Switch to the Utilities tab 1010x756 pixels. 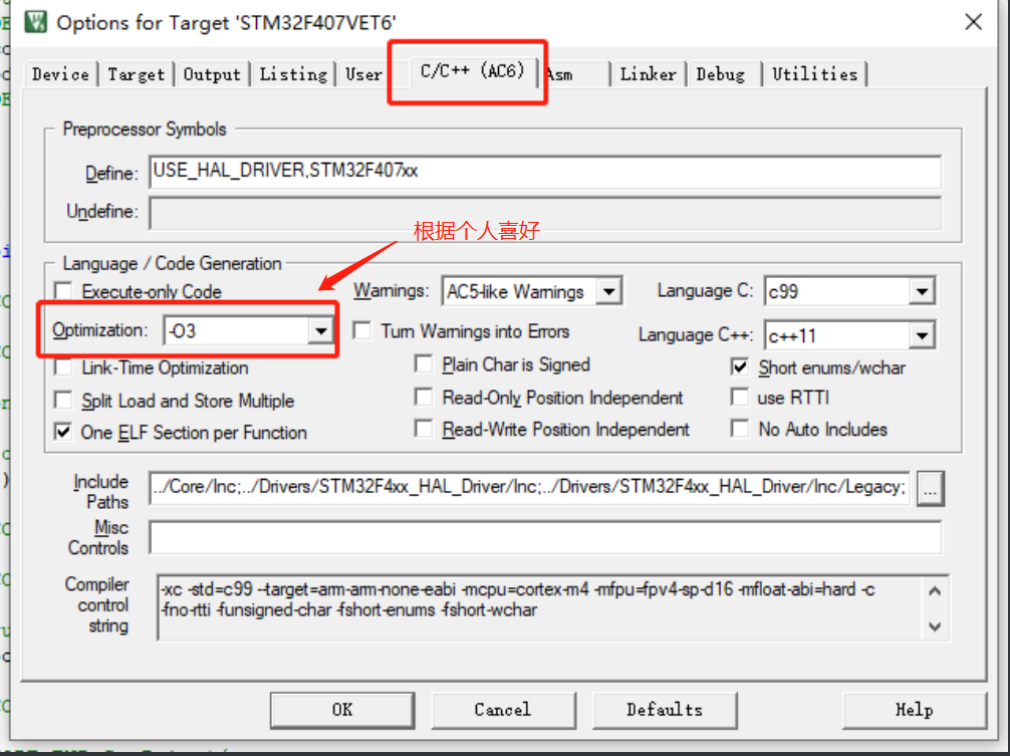click(x=815, y=74)
